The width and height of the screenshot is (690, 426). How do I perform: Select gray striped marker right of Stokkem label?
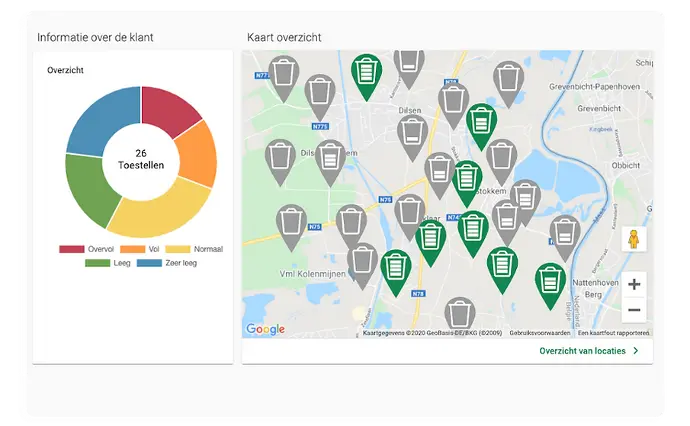(x=525, y=197)
